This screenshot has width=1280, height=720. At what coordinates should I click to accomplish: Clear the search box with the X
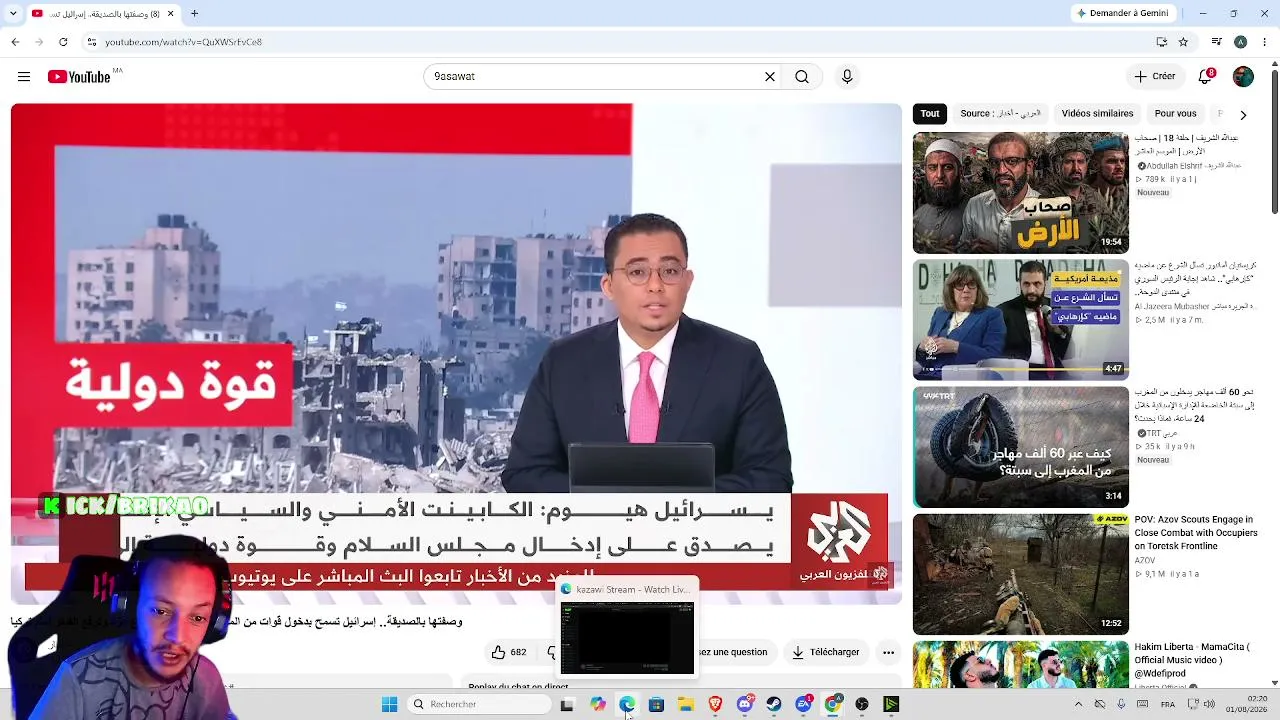coord(770,77)
